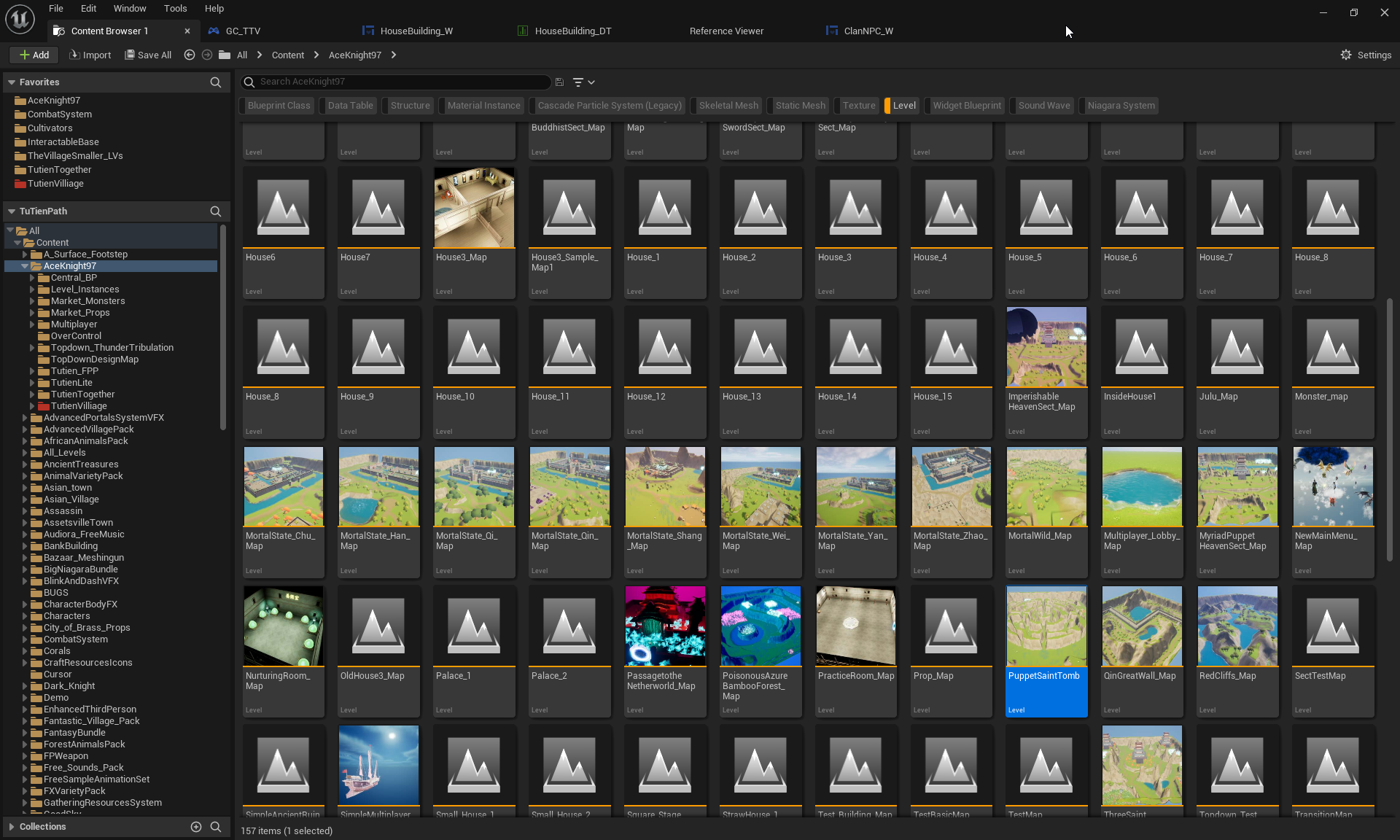The height and width of the screenshot is (840, 1400).
Task: Click search icon in TuTienPath panel
Action: [x=215, y=211]
